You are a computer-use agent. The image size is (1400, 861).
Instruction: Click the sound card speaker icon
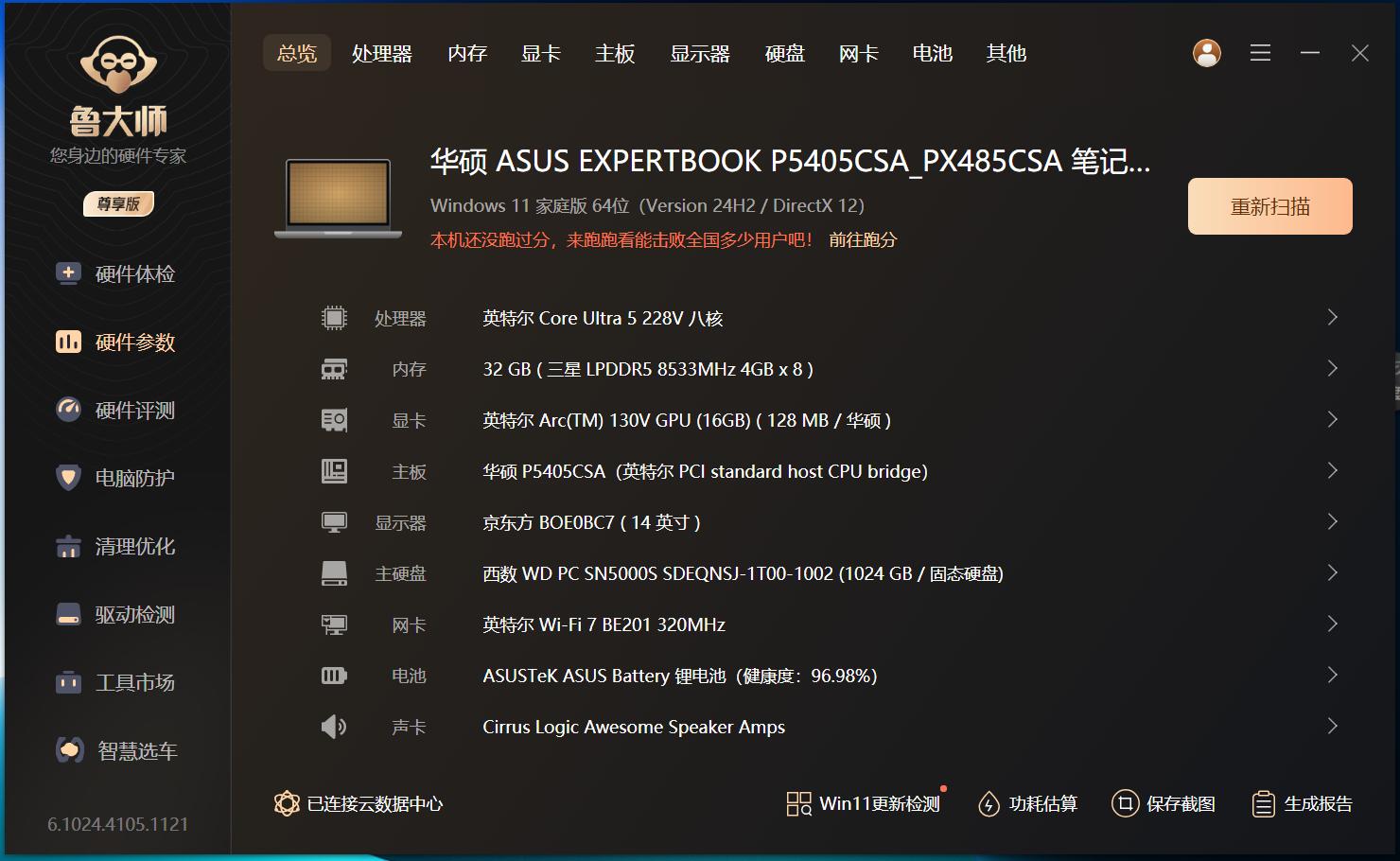pyautogui.click(x=334, y=727)
